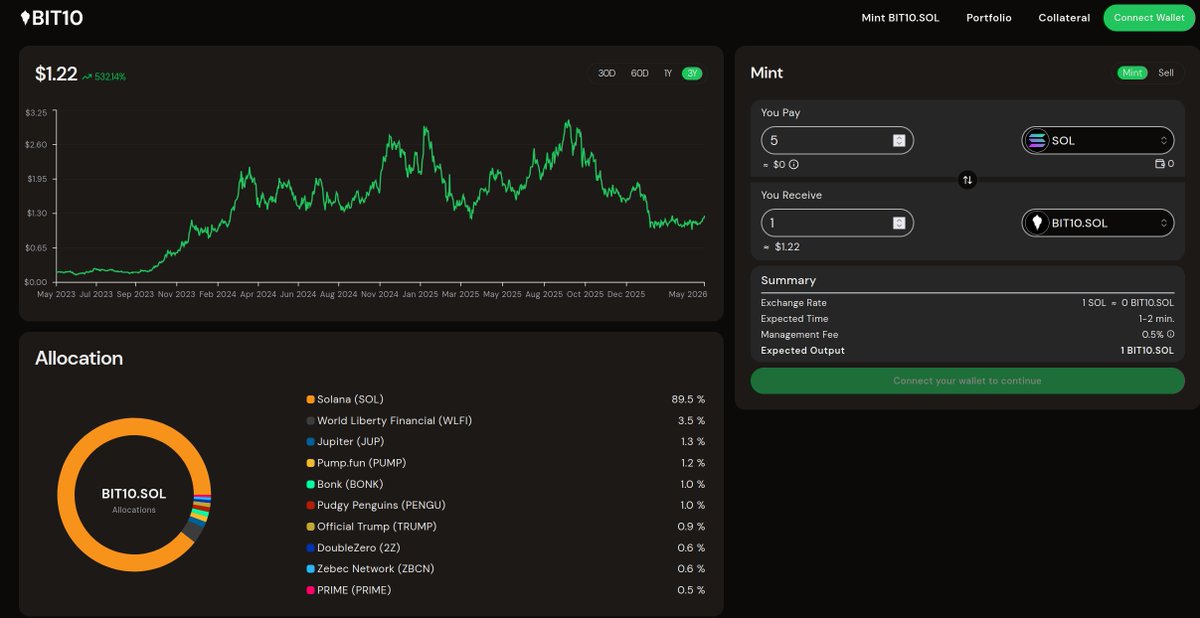Click the Official Trump (TRUMP) label
The width and height of the screenshot is (1200, 618).
(377, 527)
